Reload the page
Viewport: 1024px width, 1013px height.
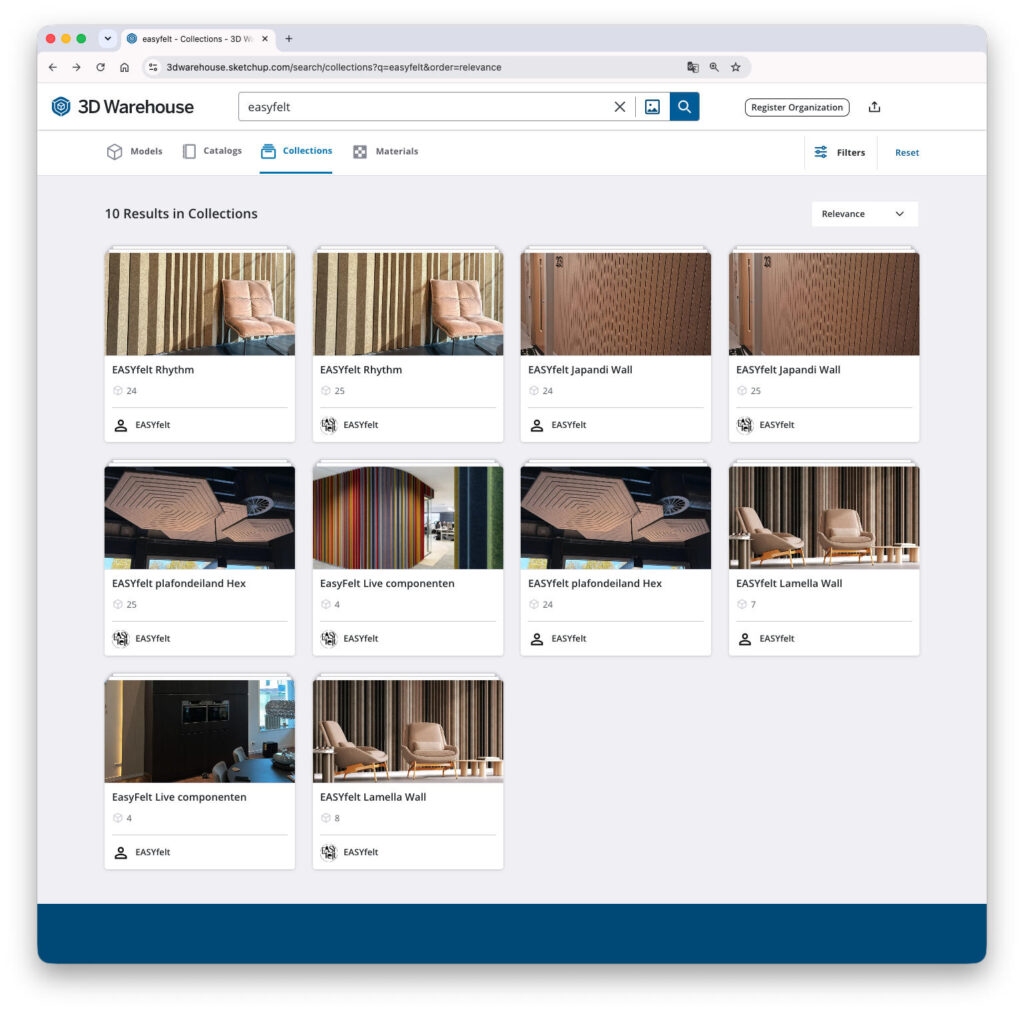101,67
